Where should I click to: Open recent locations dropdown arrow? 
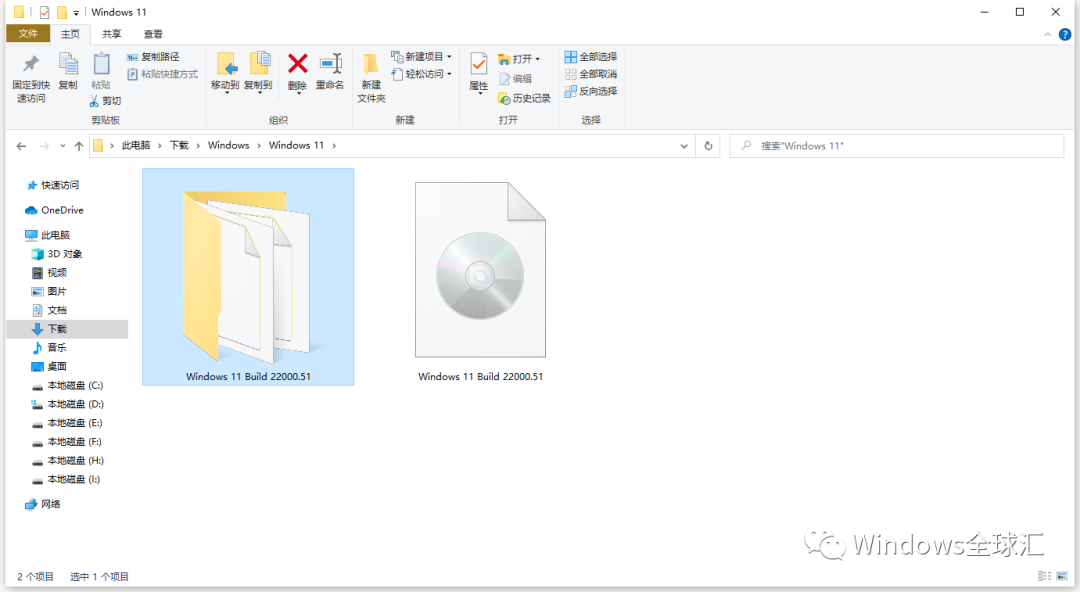(x=62, y=146)
